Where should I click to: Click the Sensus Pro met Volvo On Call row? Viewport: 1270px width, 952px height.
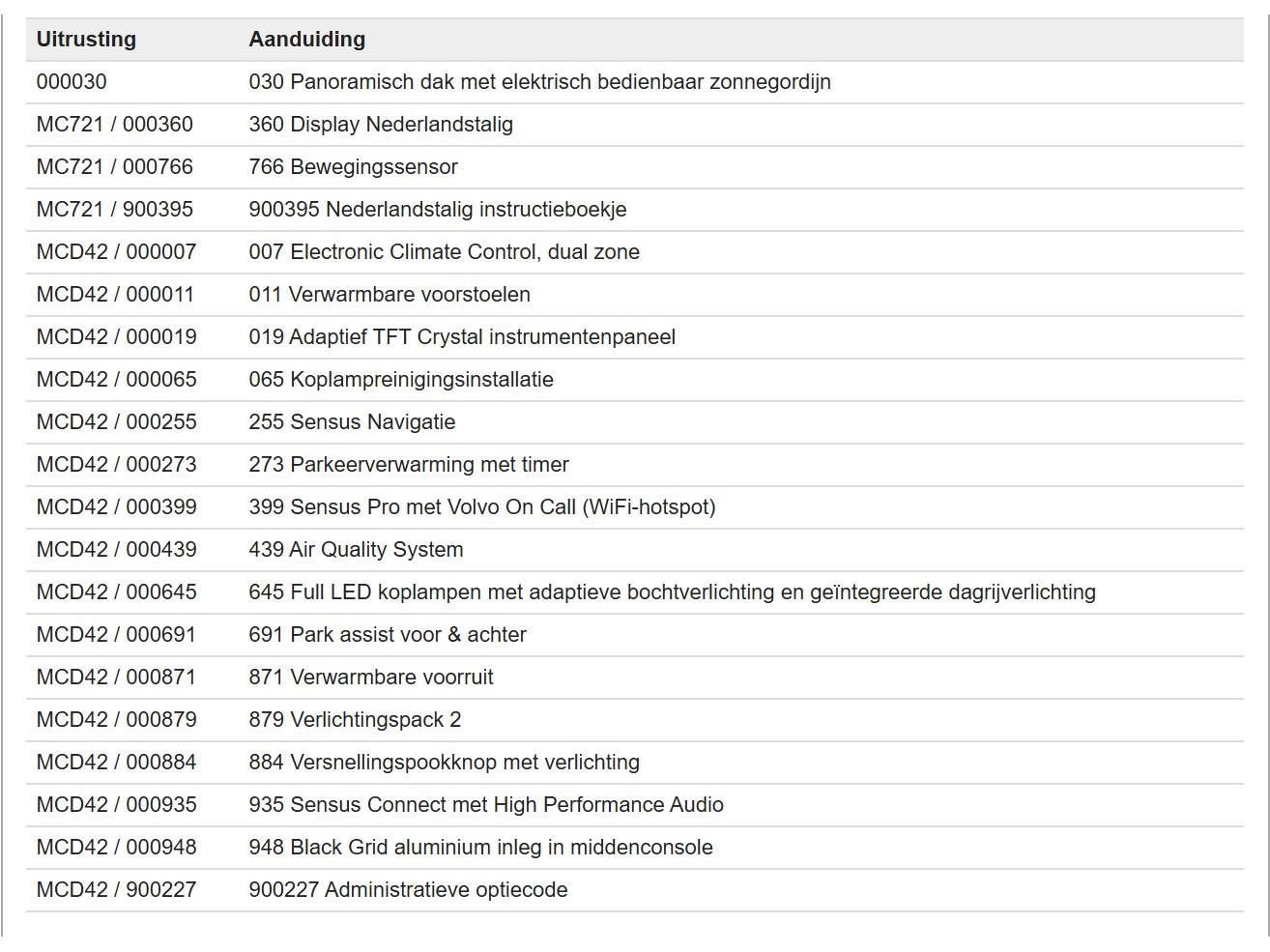(634, 507)
